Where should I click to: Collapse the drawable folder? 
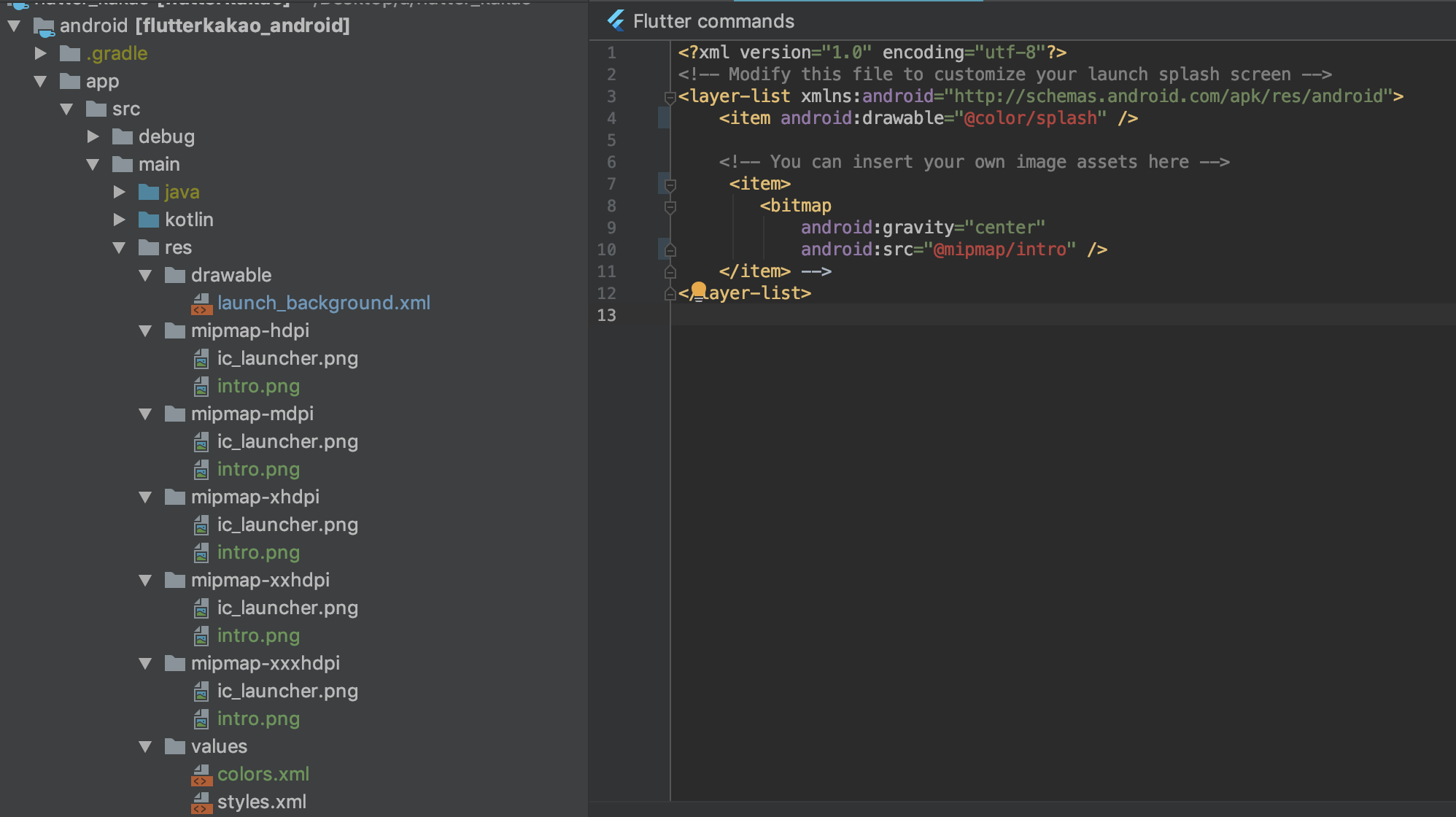[x=145, y=275]
